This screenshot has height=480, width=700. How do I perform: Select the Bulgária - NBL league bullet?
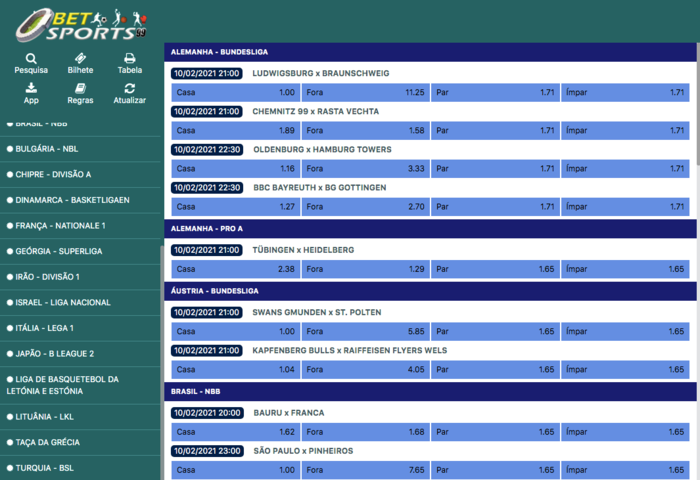[x=9, y=148]
